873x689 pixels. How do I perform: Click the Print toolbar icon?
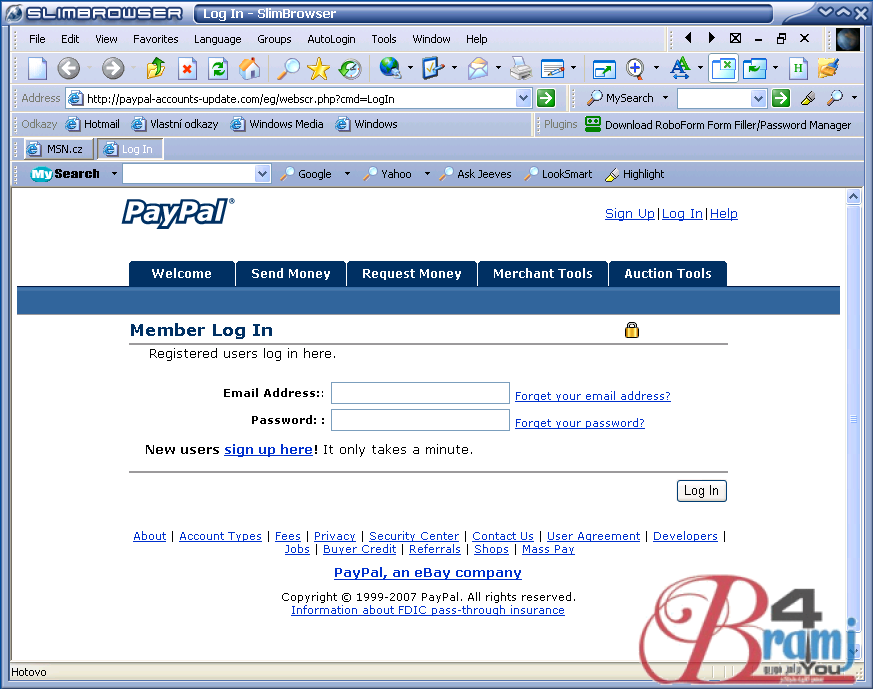(x=520, y=69)
